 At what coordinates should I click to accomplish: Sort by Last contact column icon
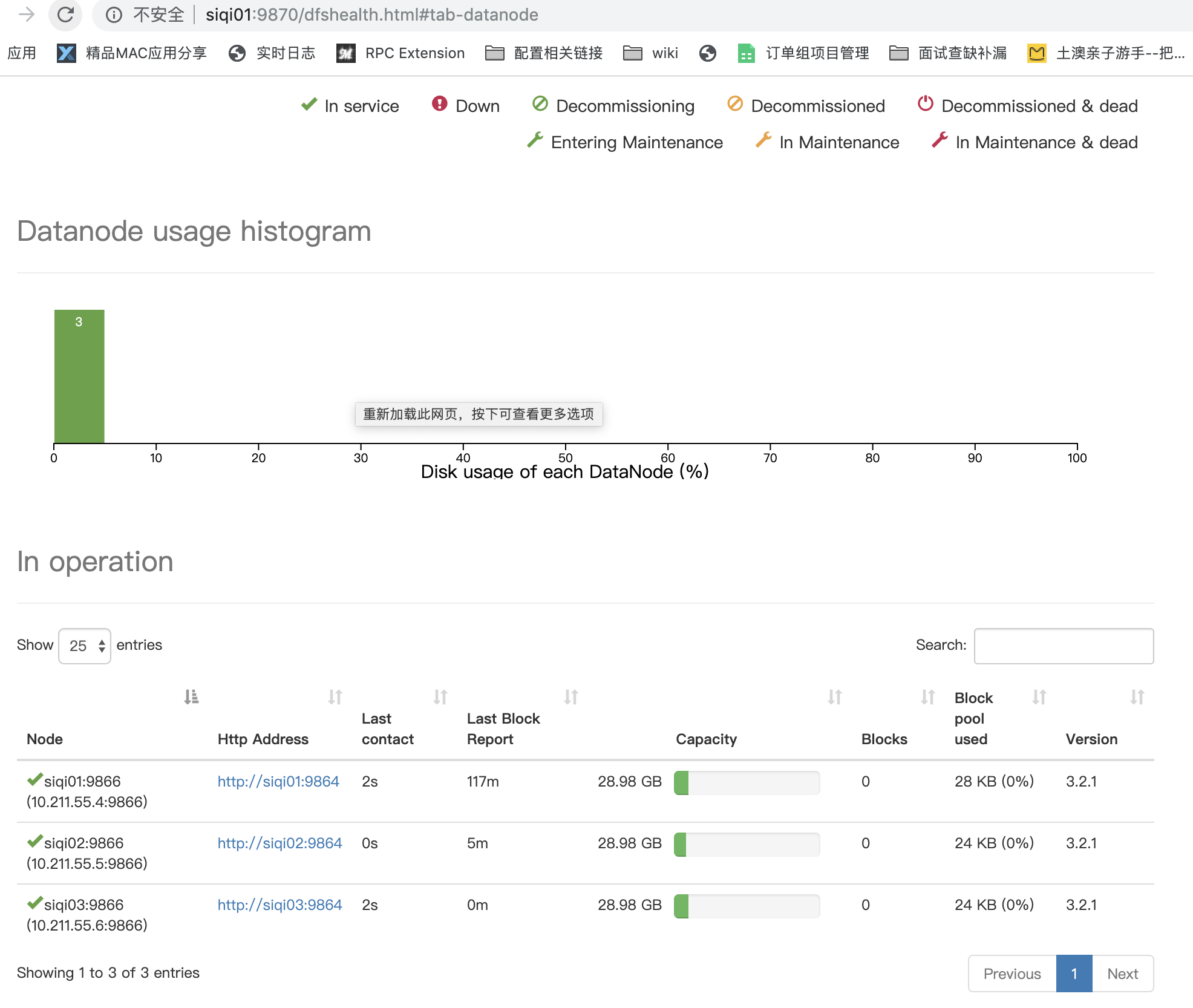coord(440,697)
